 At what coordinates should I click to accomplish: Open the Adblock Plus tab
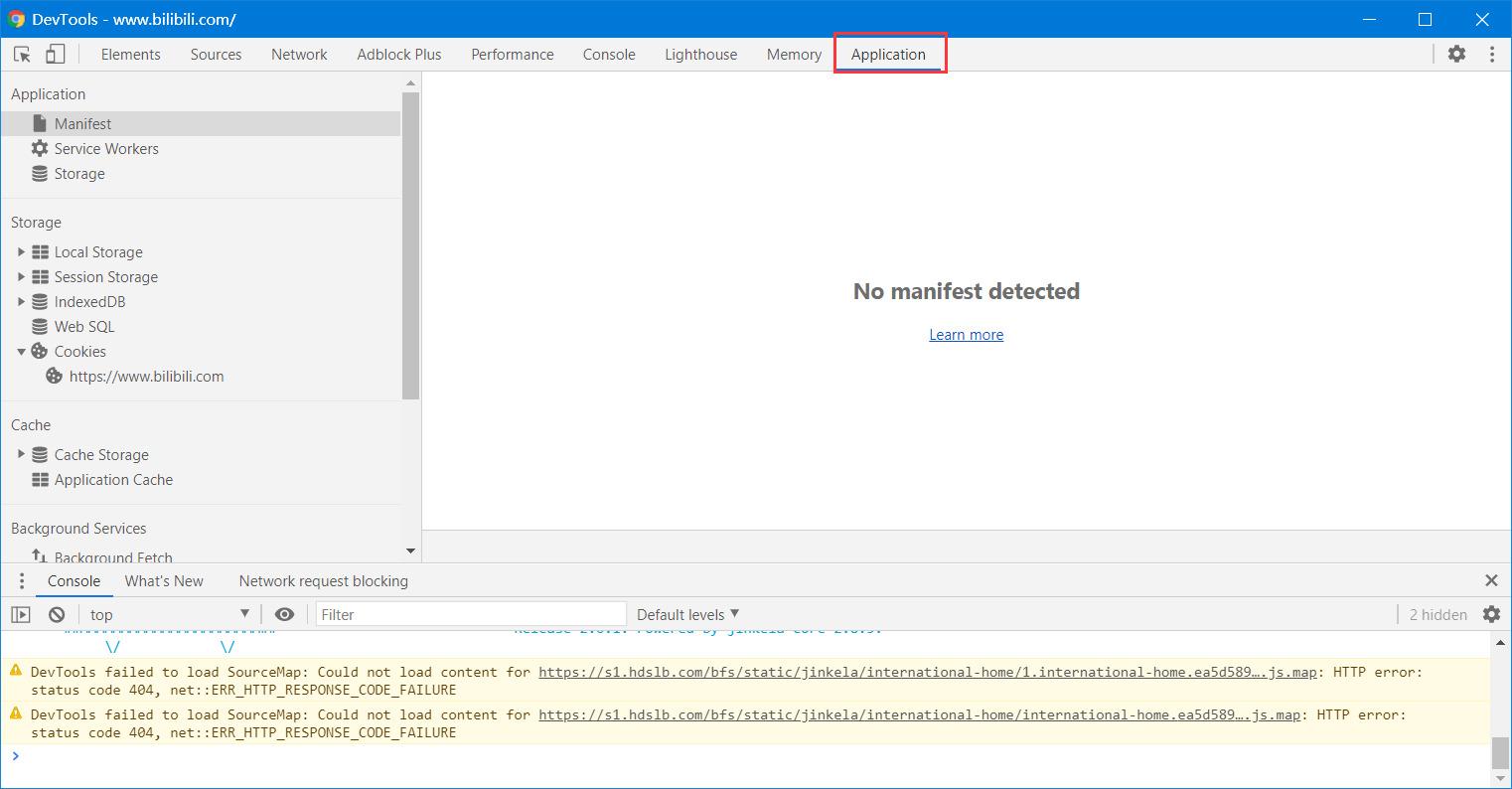(399, 55)
